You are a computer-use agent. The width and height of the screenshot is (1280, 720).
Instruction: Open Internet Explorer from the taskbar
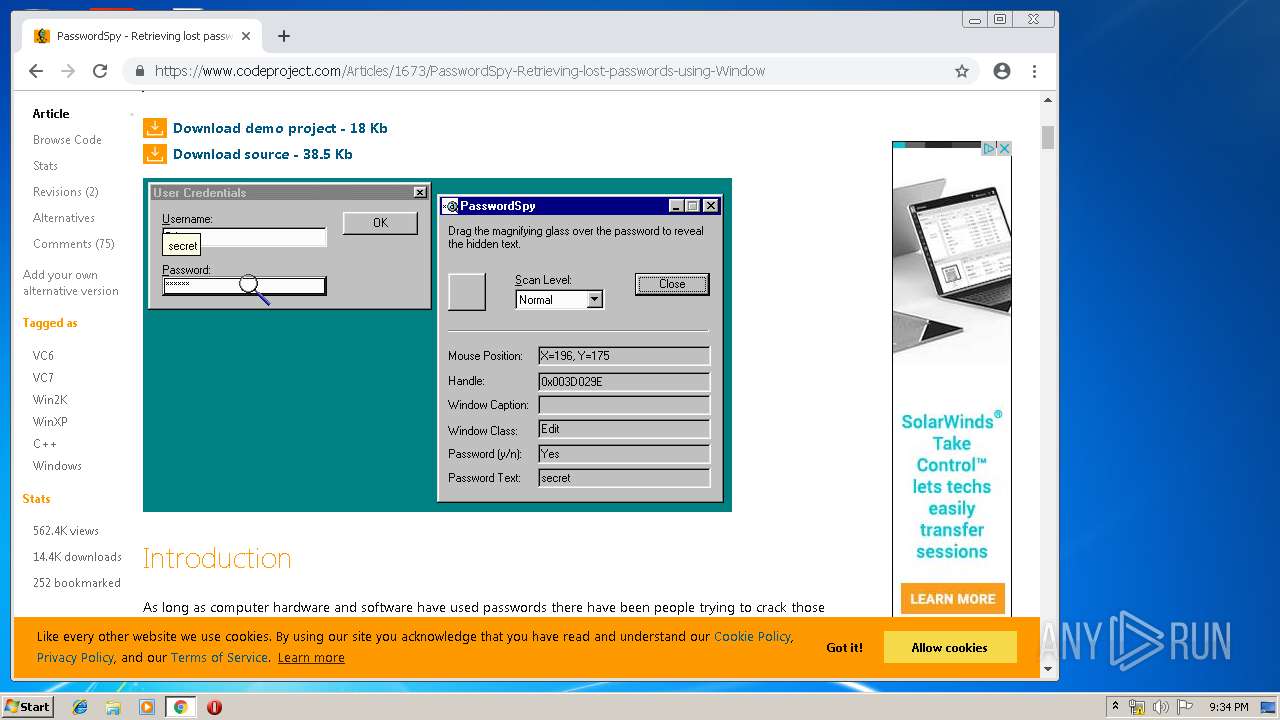80,707
